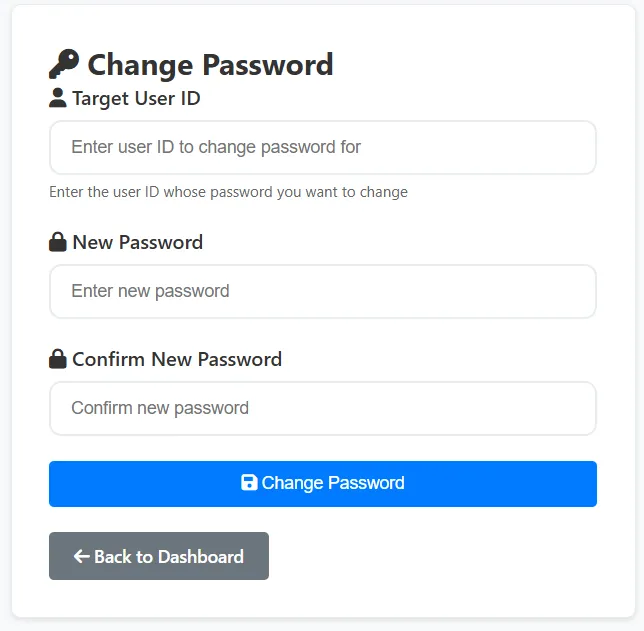Go back using the Back to Dashboard button

point(159,557)
